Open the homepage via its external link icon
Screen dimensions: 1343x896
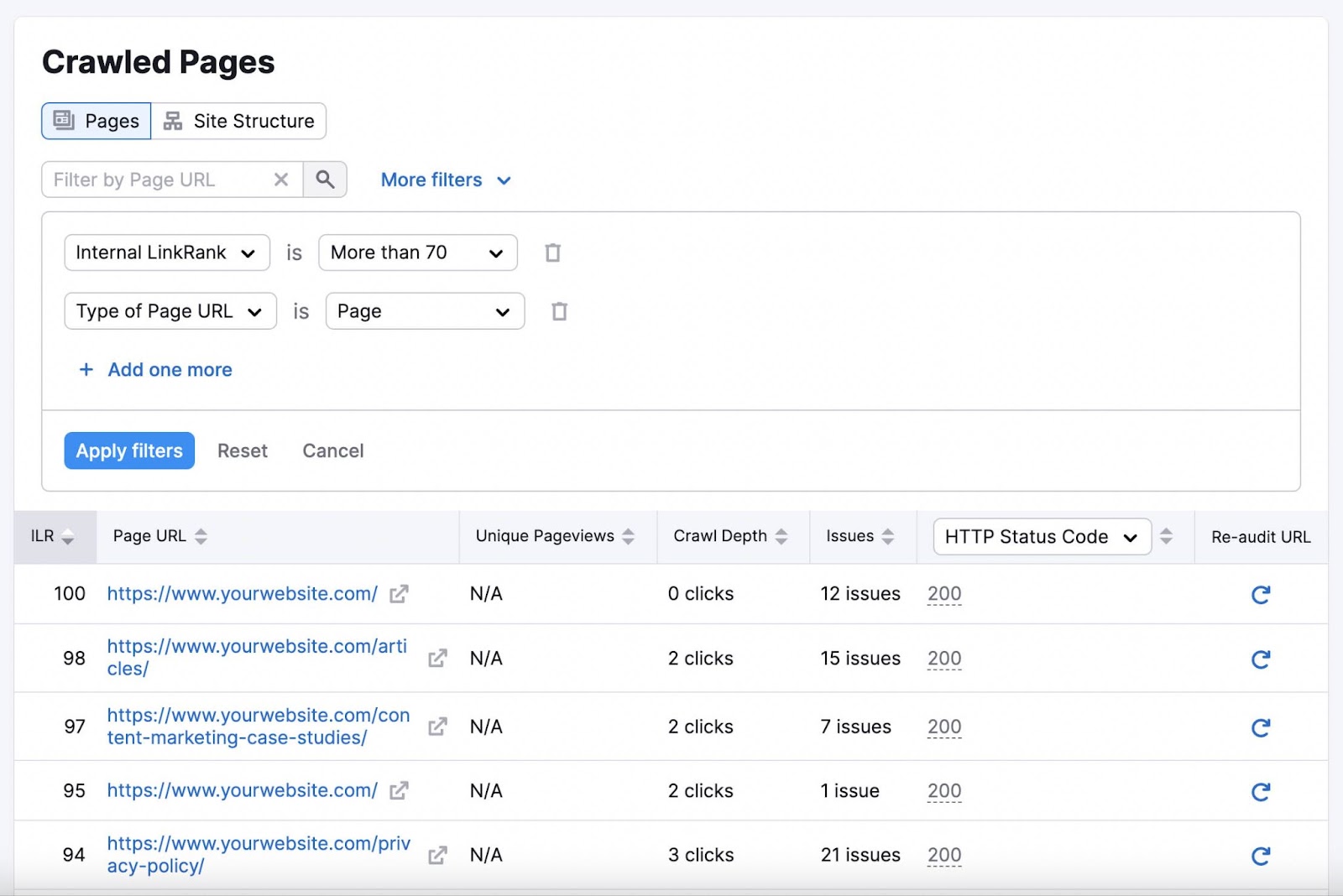point(399,594)
